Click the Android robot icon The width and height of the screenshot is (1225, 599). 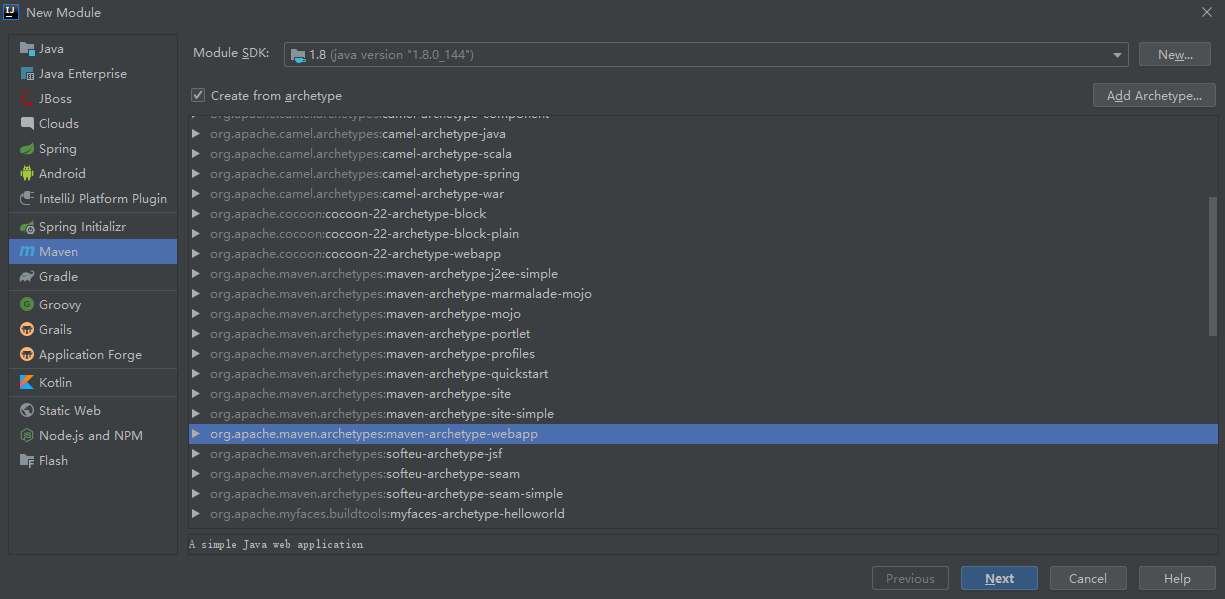tap(27, 174)
